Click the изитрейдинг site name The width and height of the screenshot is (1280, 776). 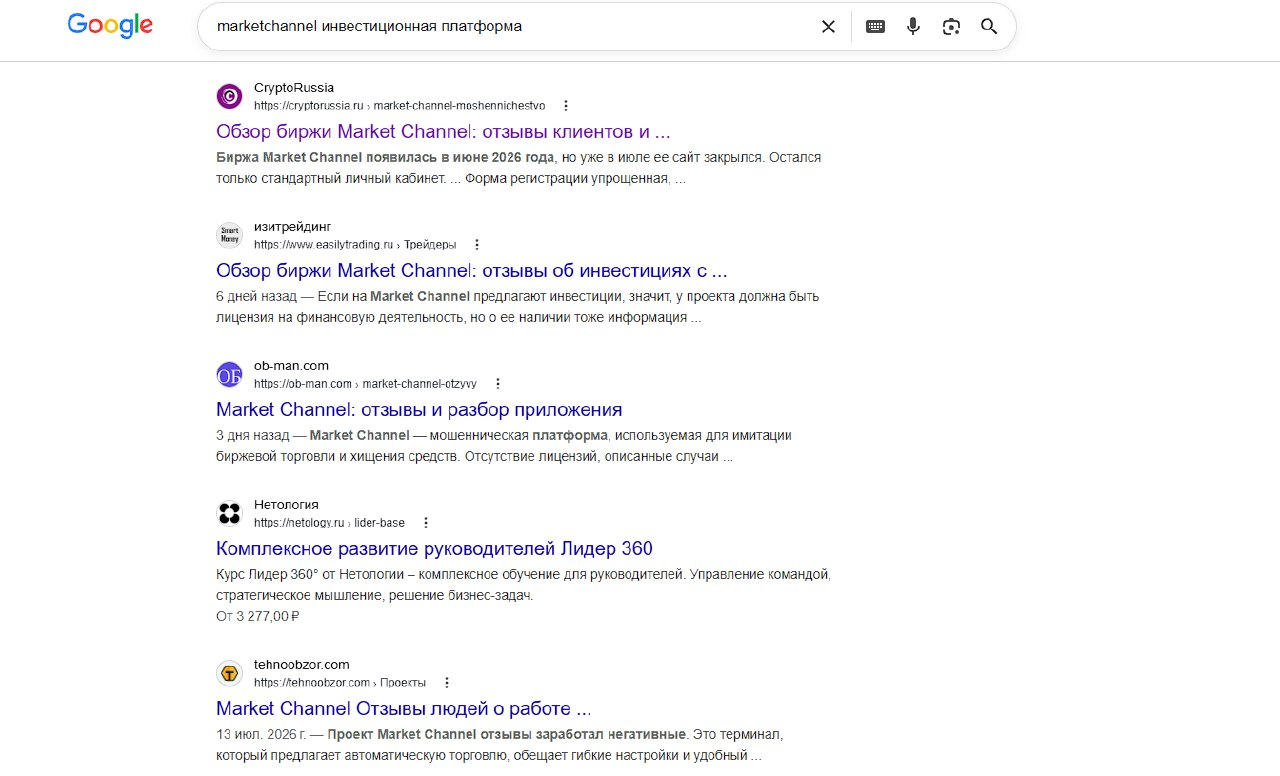(x=292, y=227)
